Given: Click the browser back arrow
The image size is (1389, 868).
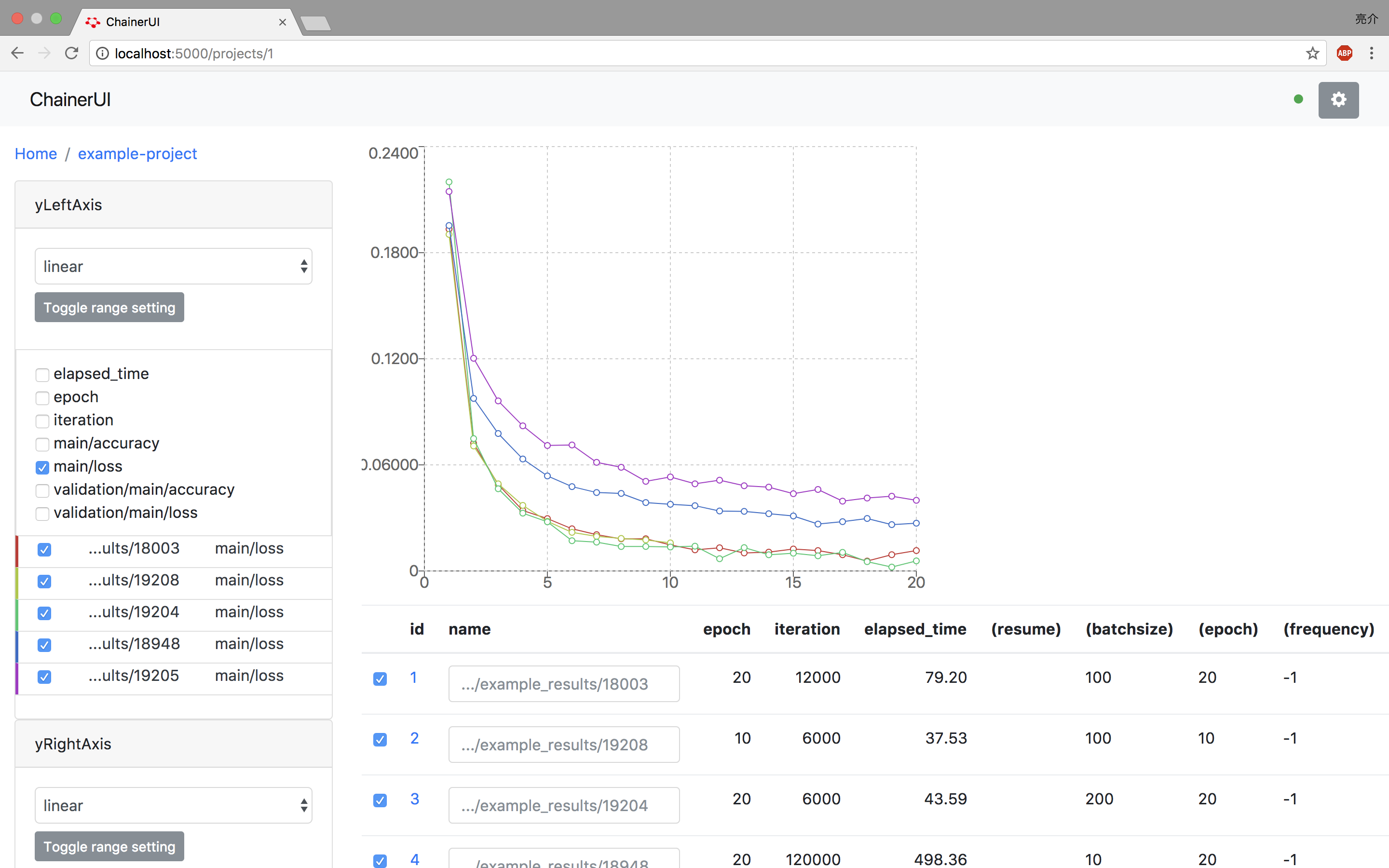Looking at the screenshot, I should (17, 54).
